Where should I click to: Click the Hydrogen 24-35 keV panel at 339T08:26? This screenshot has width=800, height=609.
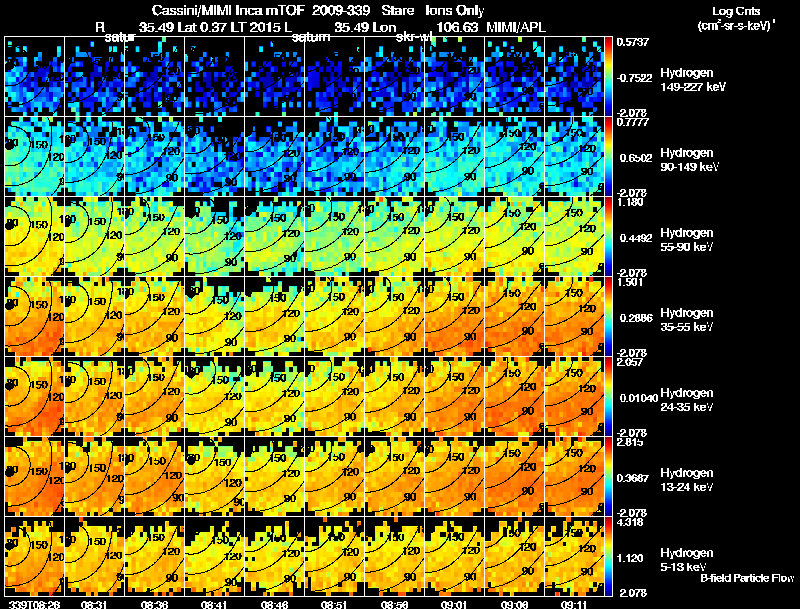34,396
